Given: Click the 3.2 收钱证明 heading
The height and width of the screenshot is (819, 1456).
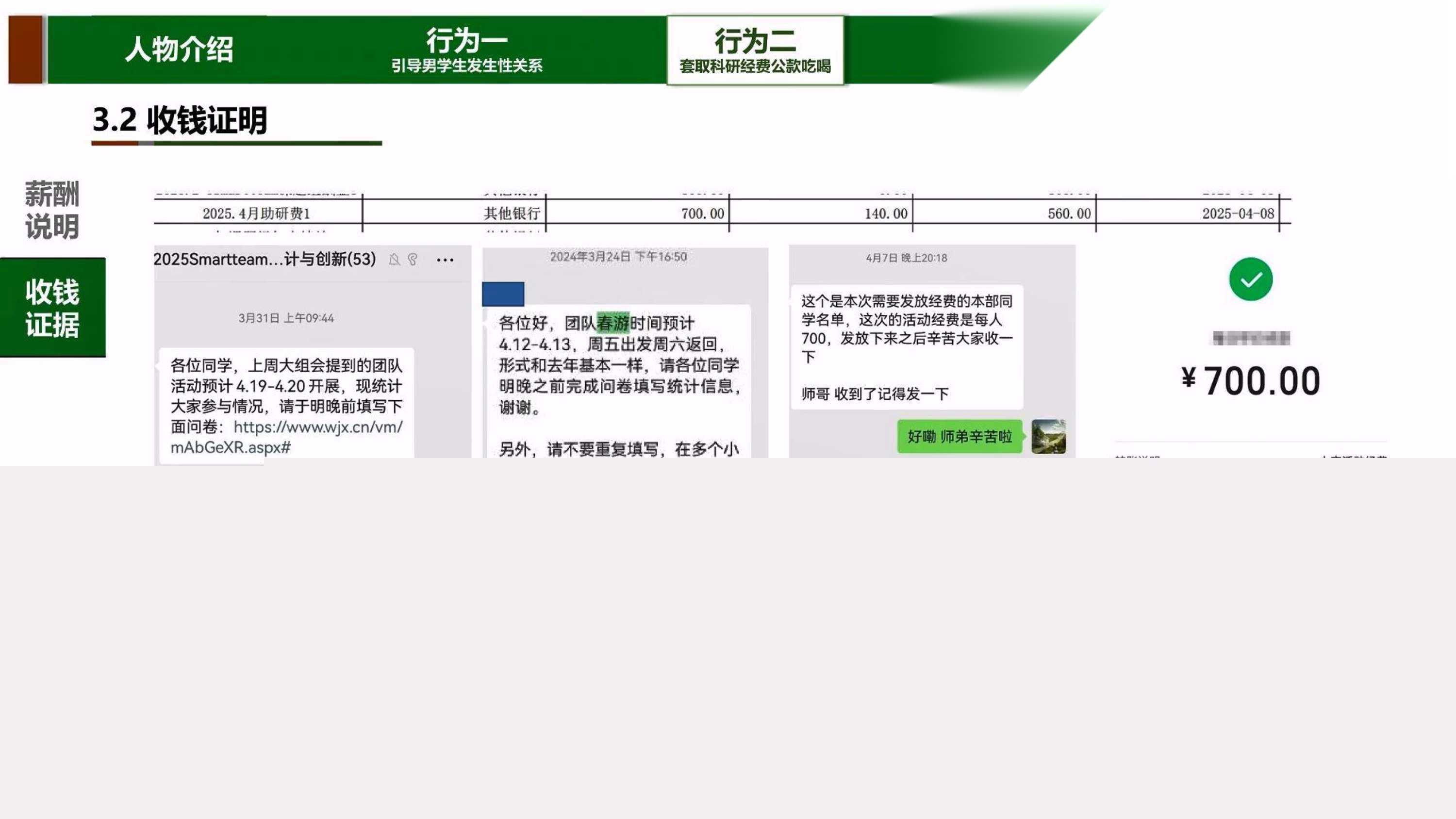Looking at the screenshot, I should [180, 120].
